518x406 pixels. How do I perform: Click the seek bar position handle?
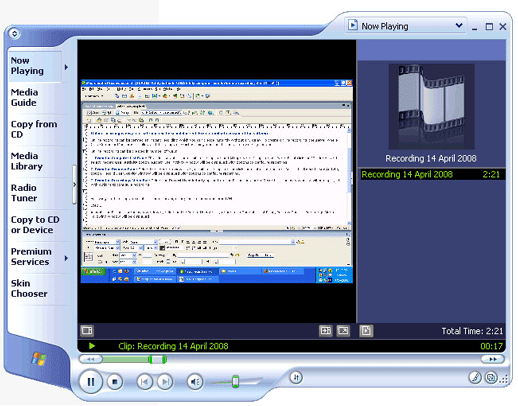(157, 359)
